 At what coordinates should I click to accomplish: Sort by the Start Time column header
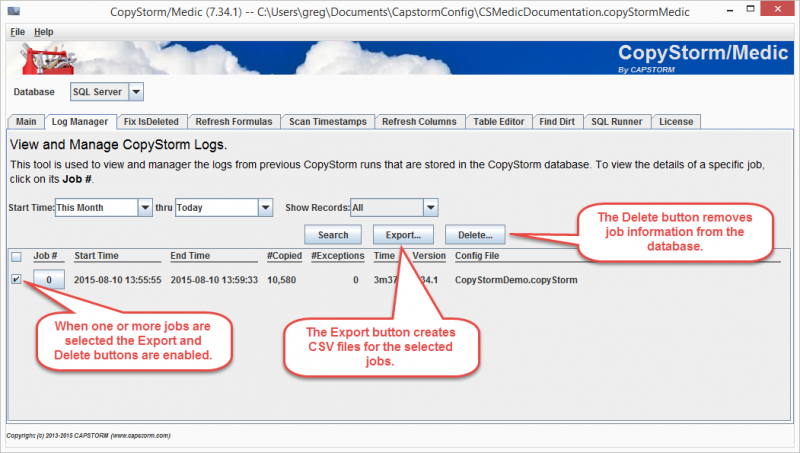(96, 256)
